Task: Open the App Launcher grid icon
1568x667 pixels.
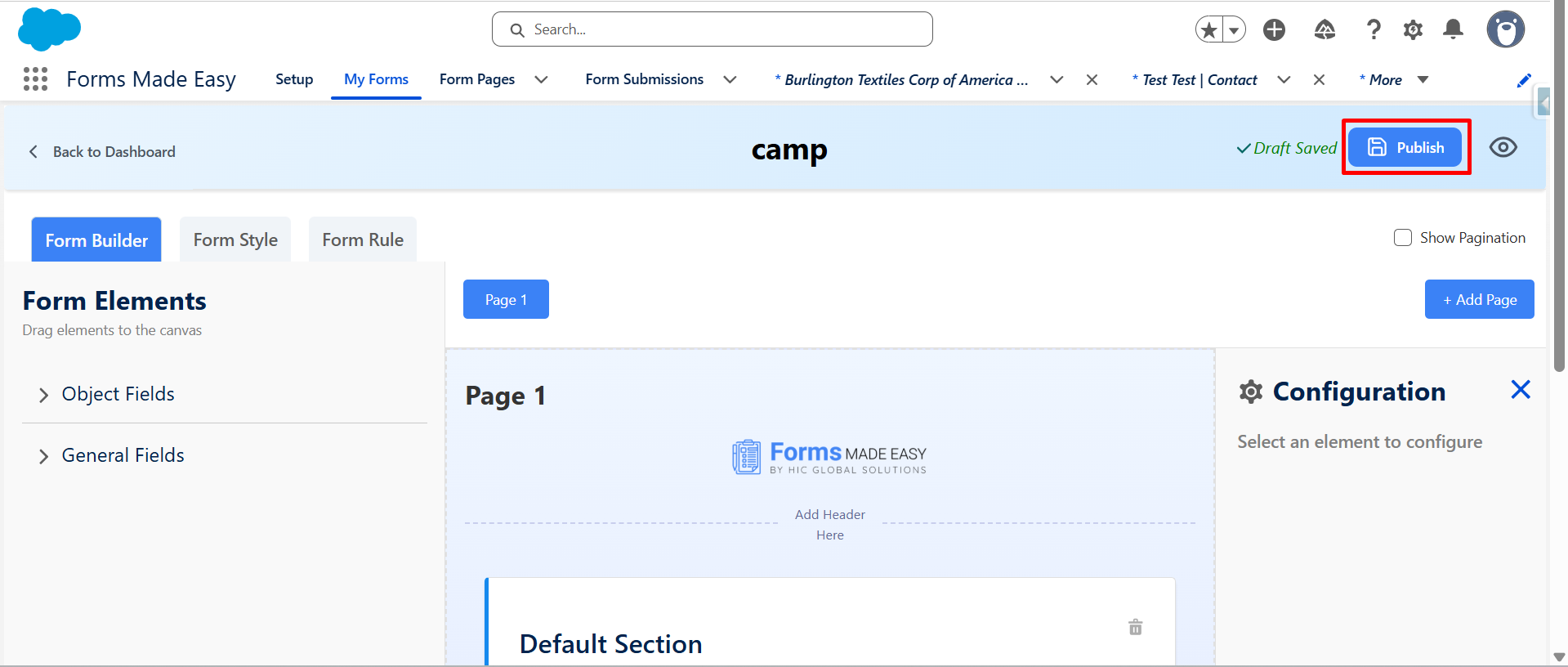Action: pos(35,79)
